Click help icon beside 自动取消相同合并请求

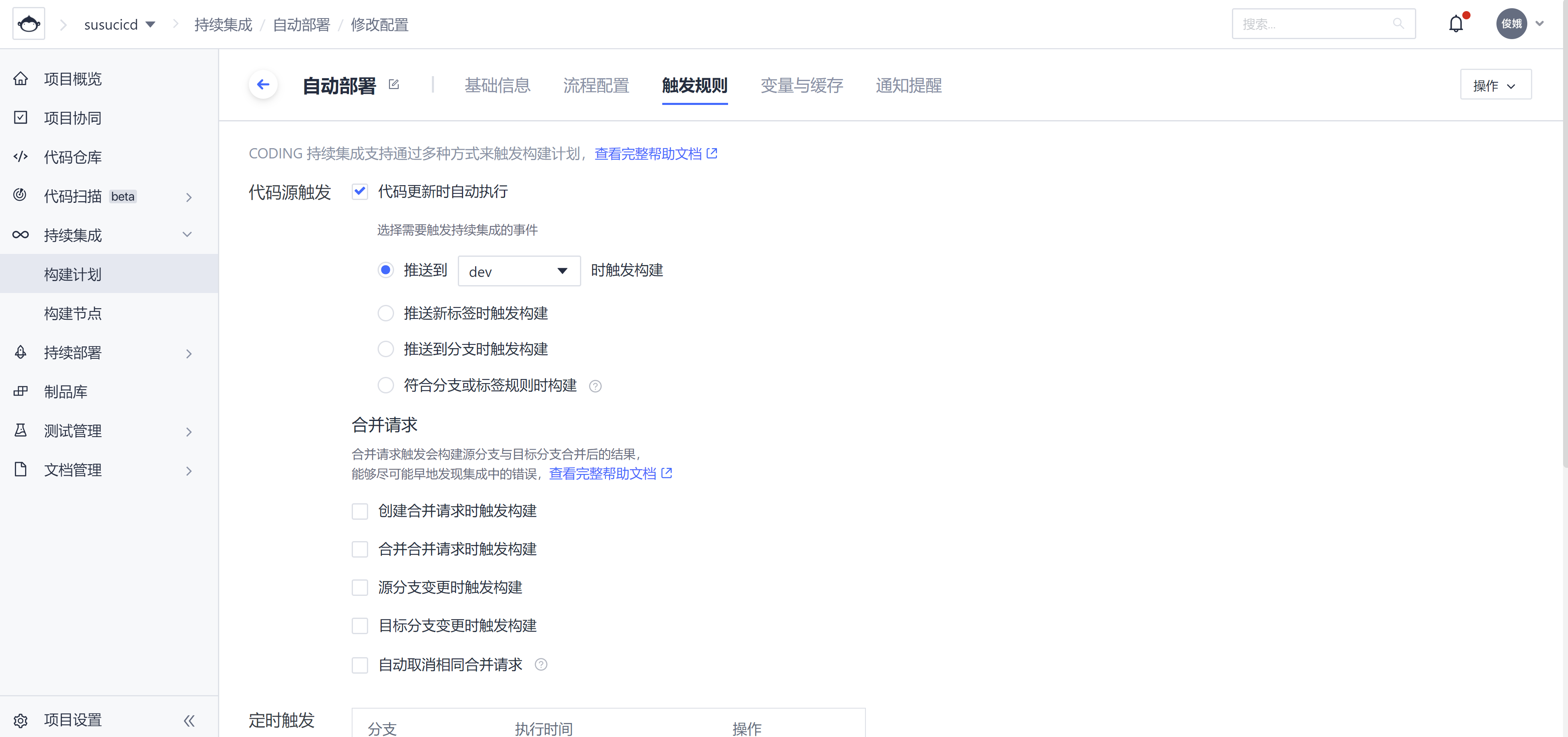[540, 665]
